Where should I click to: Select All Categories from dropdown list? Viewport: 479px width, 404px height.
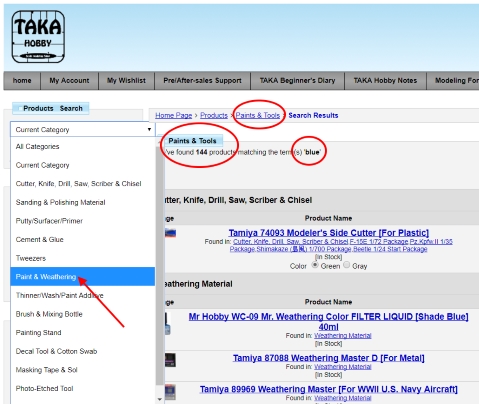[83, 147]
